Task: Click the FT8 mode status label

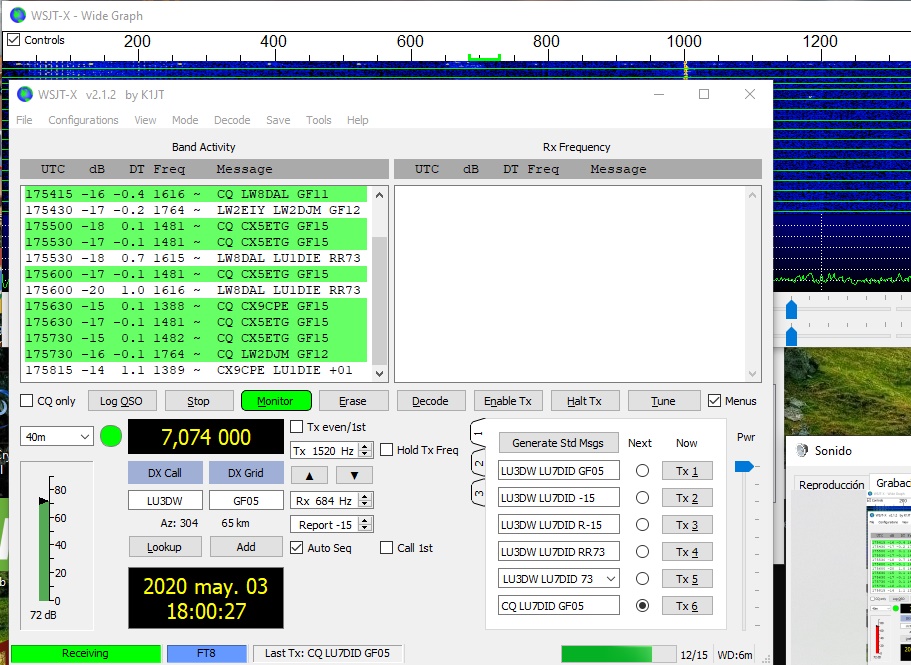Action: (206, 653)
